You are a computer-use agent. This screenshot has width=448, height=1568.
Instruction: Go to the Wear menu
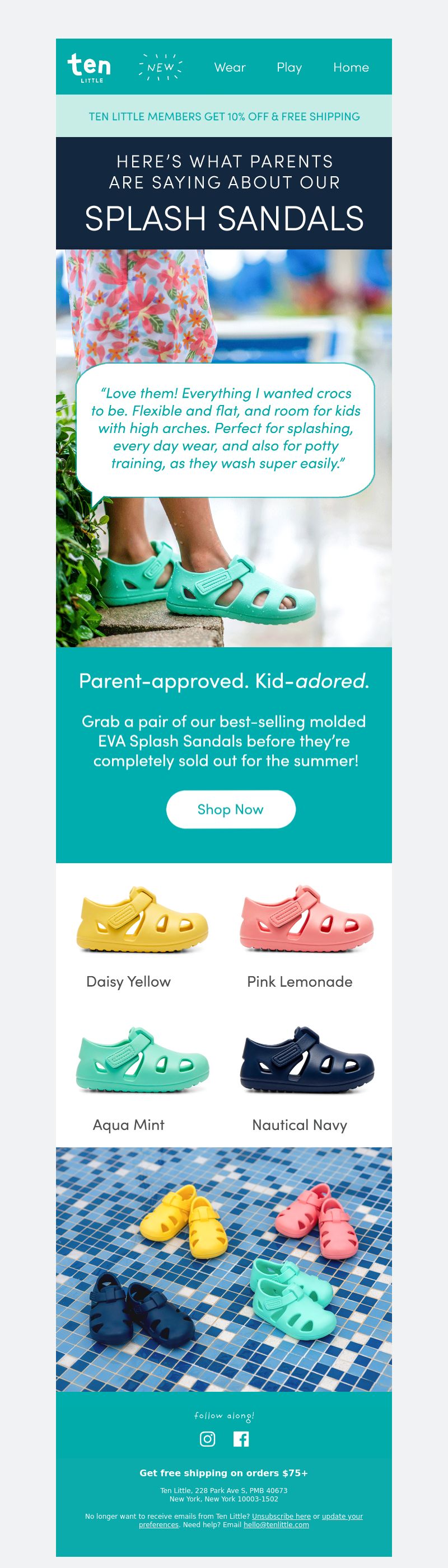230,68
